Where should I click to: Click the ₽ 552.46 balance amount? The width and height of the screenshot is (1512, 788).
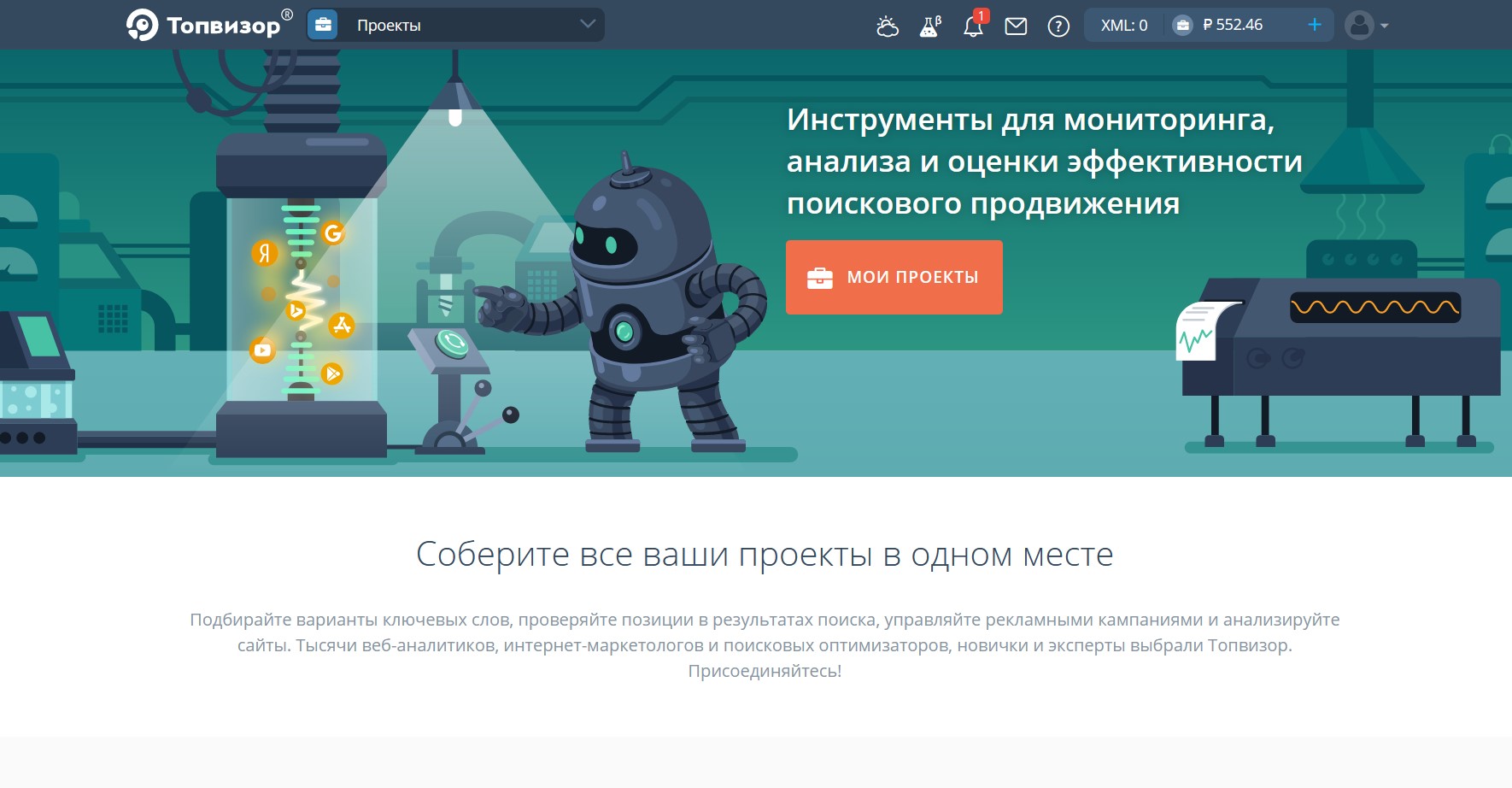(1232, 25)
